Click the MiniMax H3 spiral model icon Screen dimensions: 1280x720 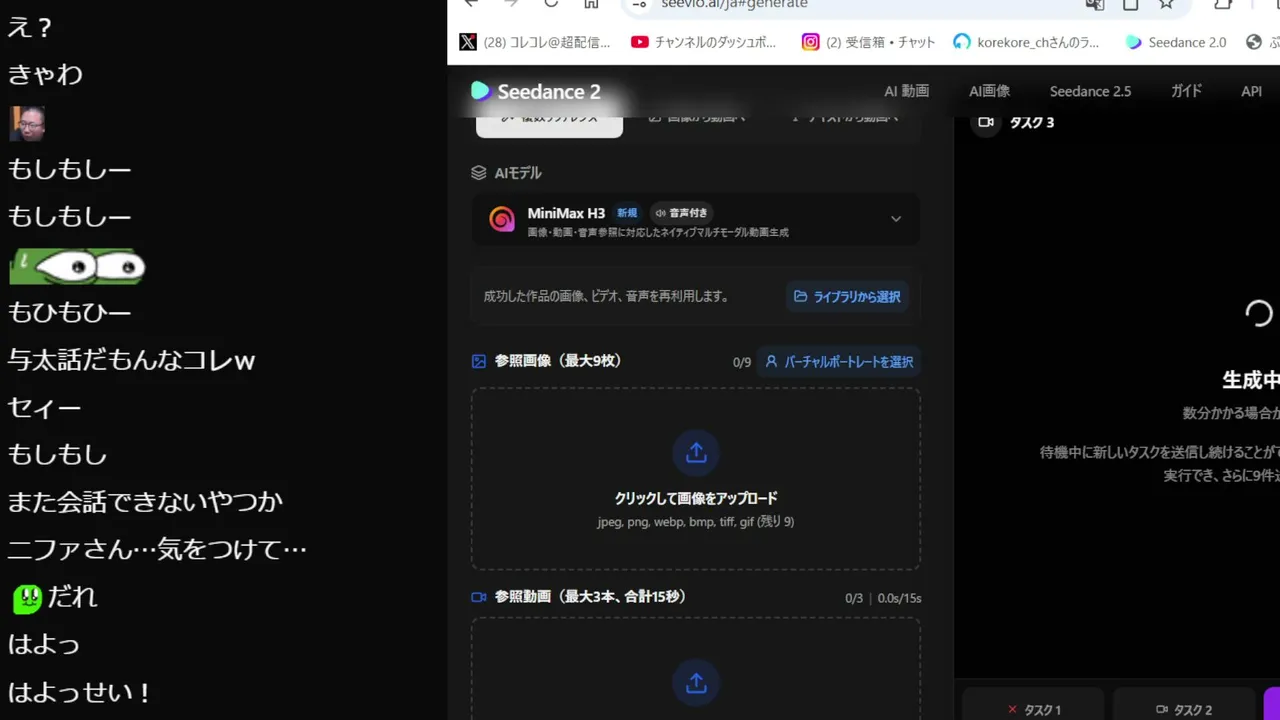(x=502, y=219)
